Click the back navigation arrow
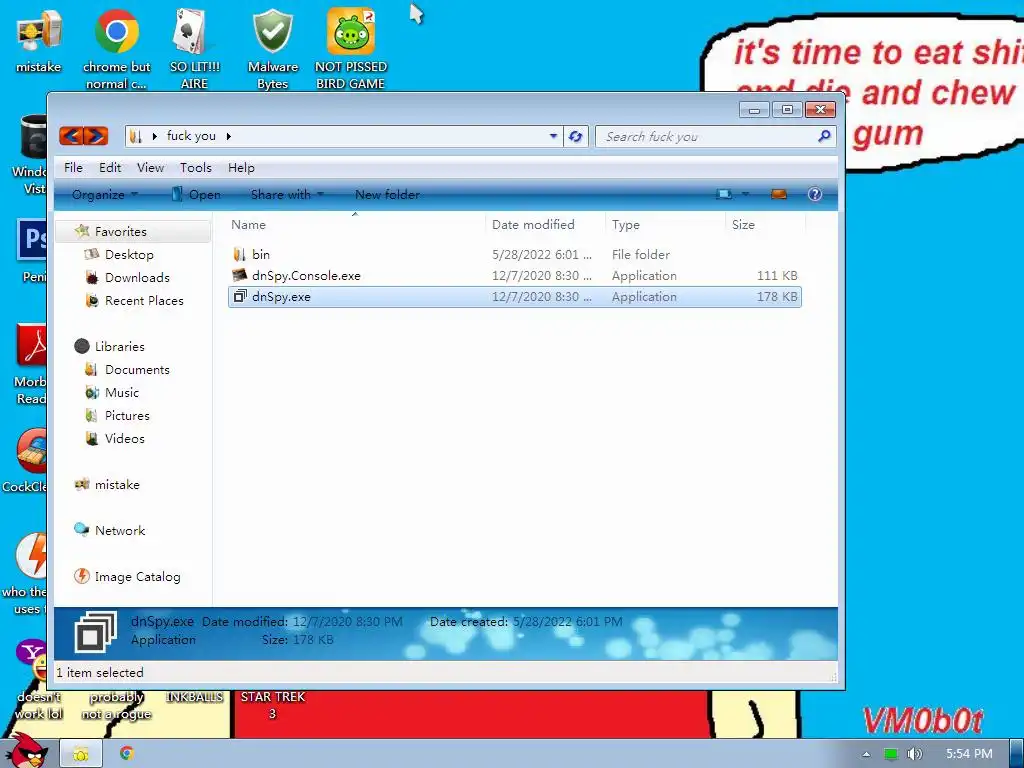The height and width of the screenshot is (768, 1024). tap(71, 136)
